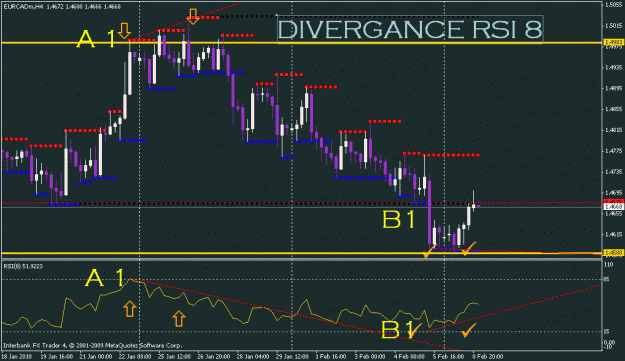
Task: Click the 1.4935 price axis label
Action: 614,67
